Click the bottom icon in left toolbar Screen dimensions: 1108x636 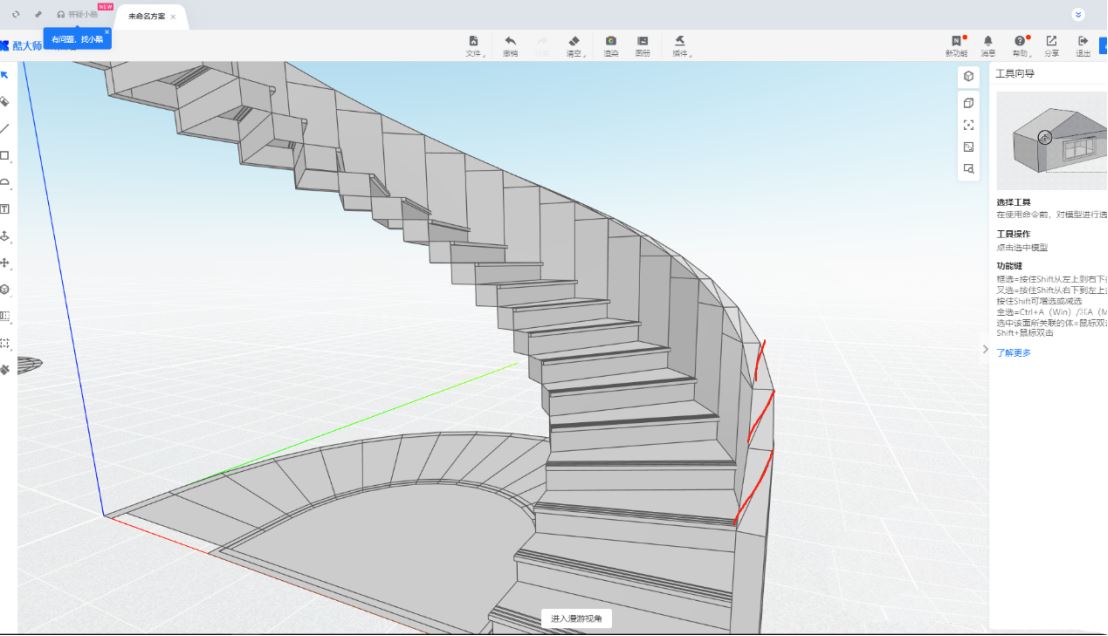point(4,370)
